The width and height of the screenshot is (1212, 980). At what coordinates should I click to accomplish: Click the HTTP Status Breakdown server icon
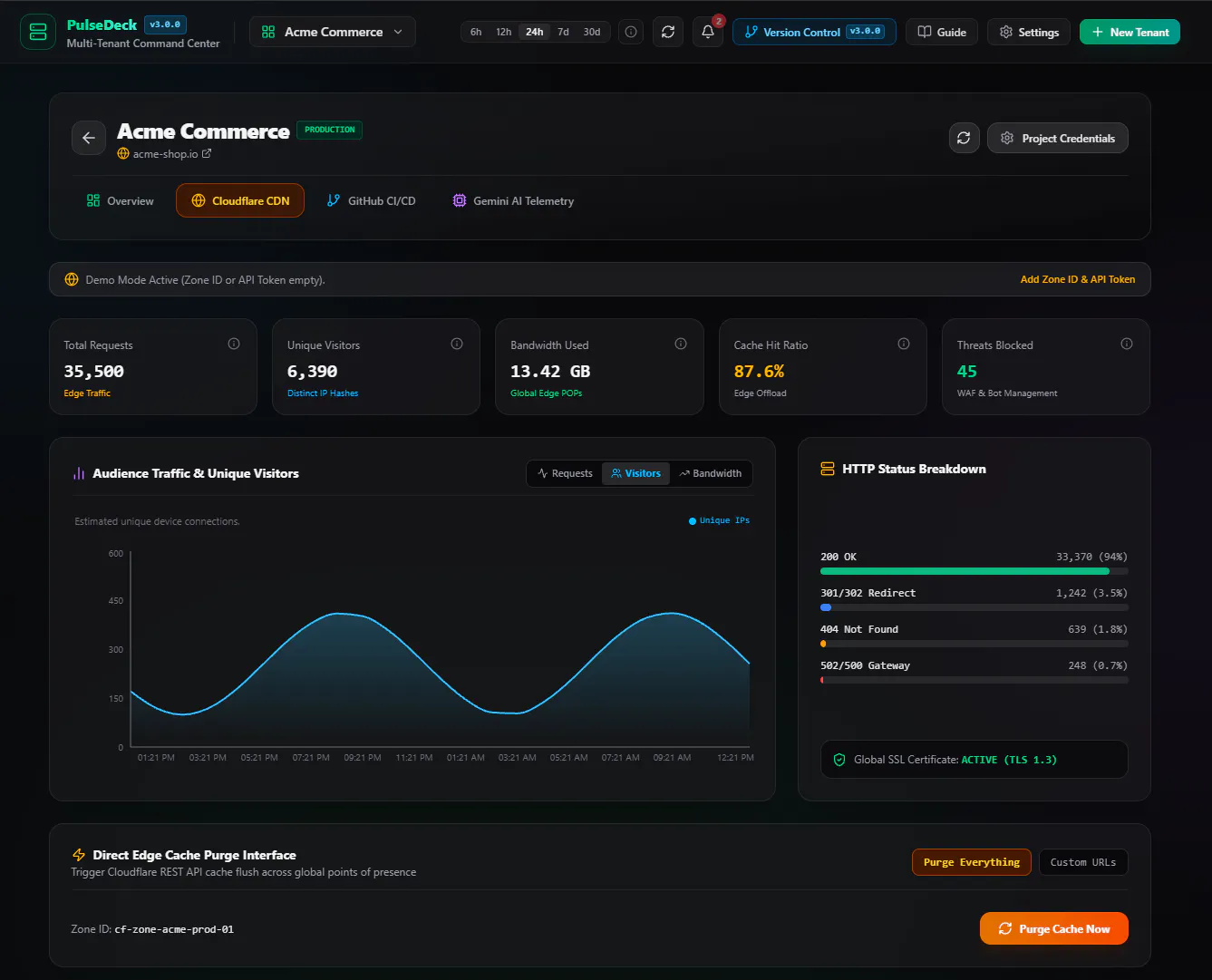pyautogui.click(x=828, y=469)
